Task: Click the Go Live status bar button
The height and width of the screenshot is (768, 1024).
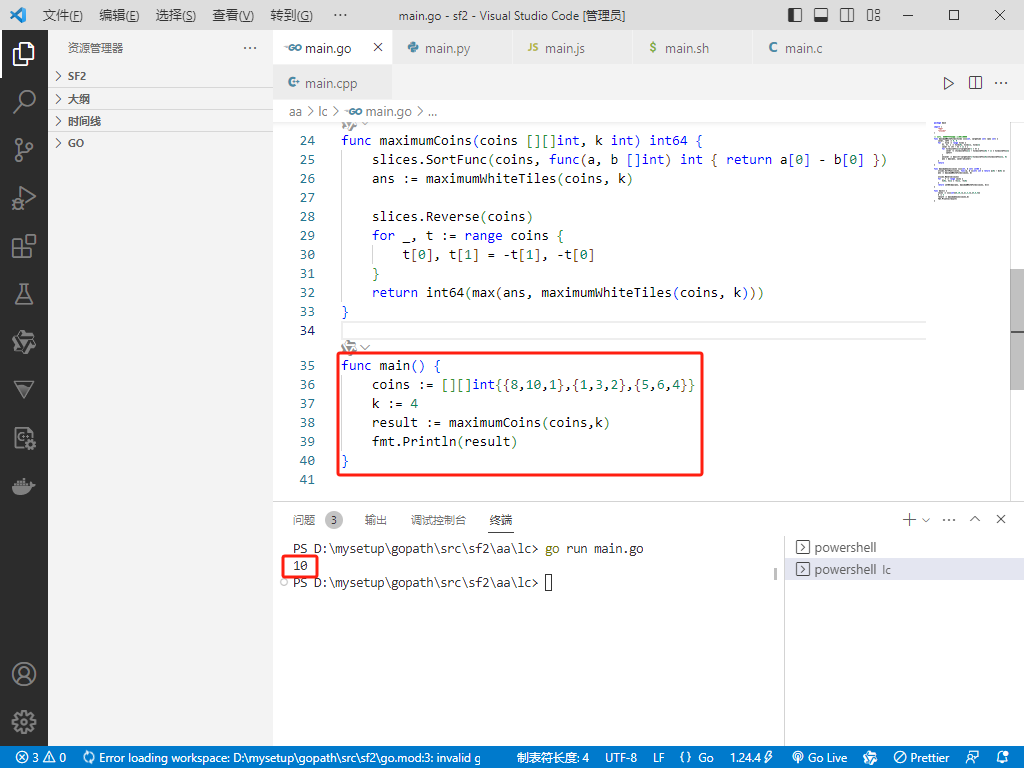Action: 820,758
